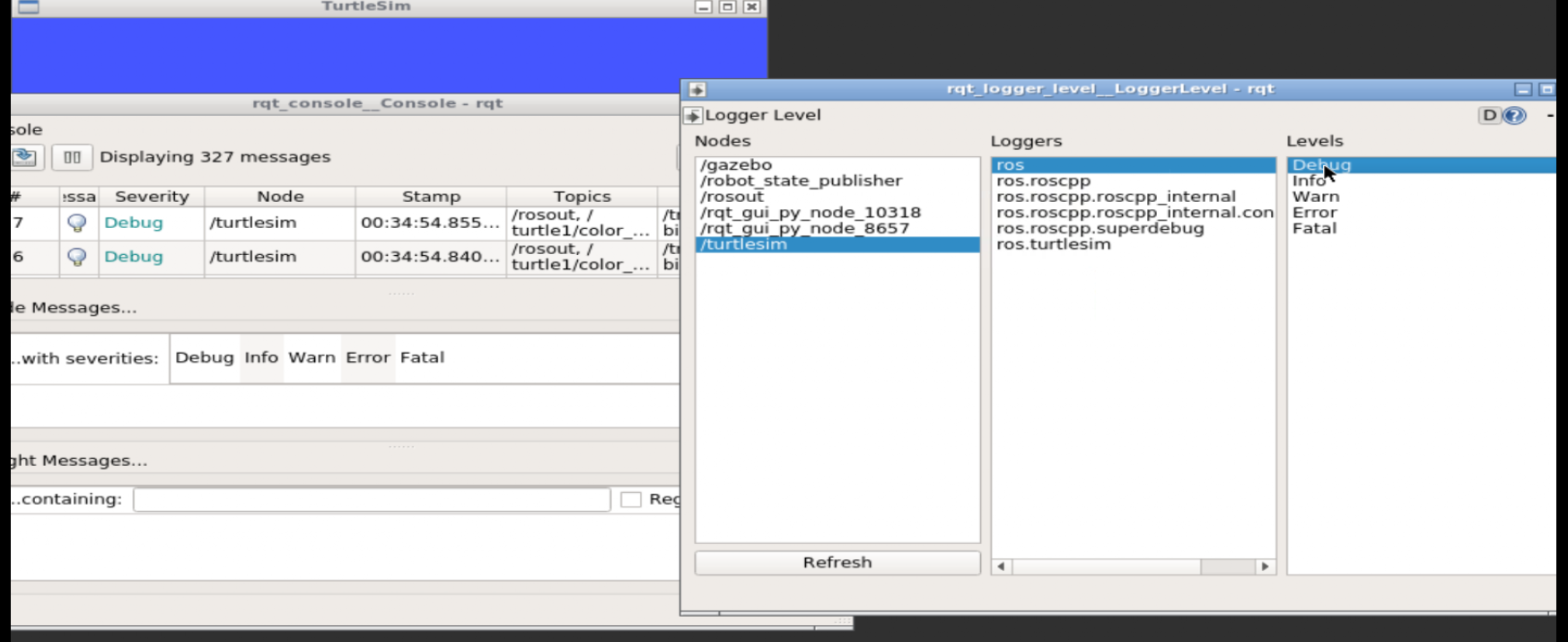1568x642 pixels.
Task: Select the /rqt_gui_py_node_8657 node
Action: click(837, 228)
